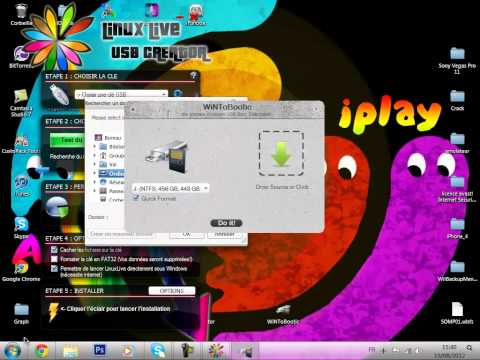This screenshot has height=360, width=480.
Task: Switch to WiNToBootic in the taskbar
Action: pyautogui.click(x=246, y=351)
